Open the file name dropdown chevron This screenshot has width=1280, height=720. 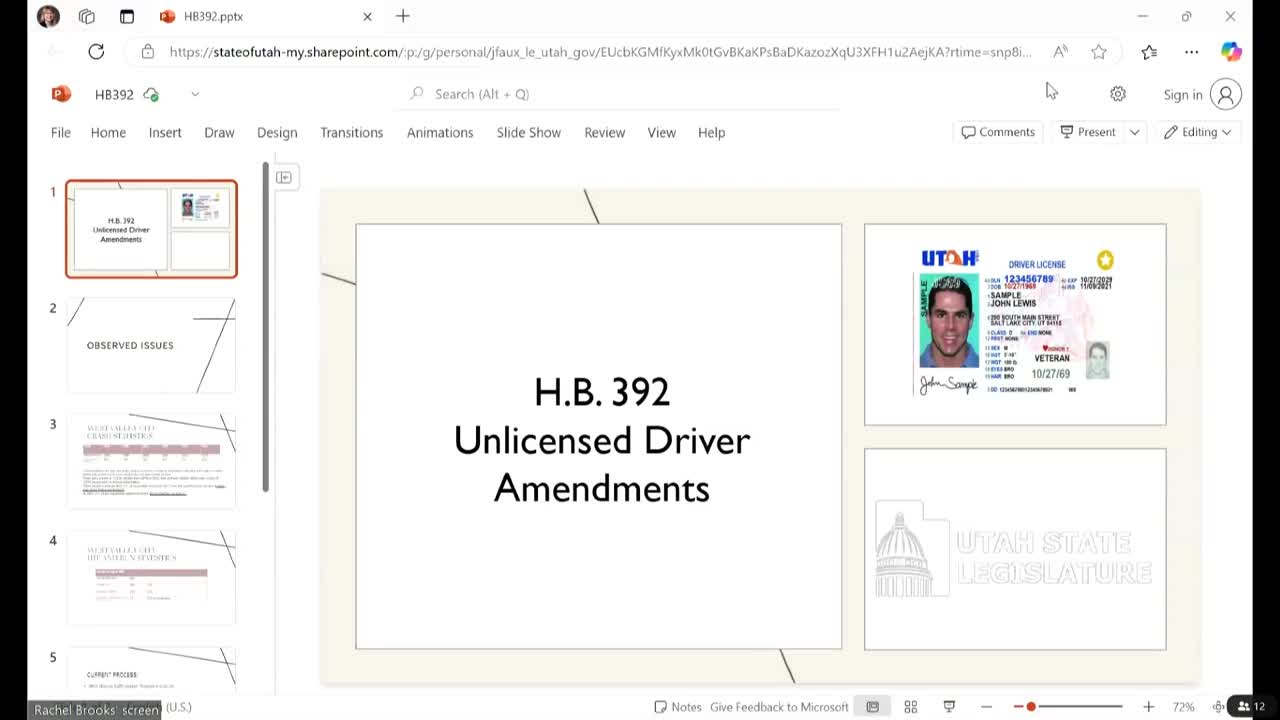click(x=195, y=94)
